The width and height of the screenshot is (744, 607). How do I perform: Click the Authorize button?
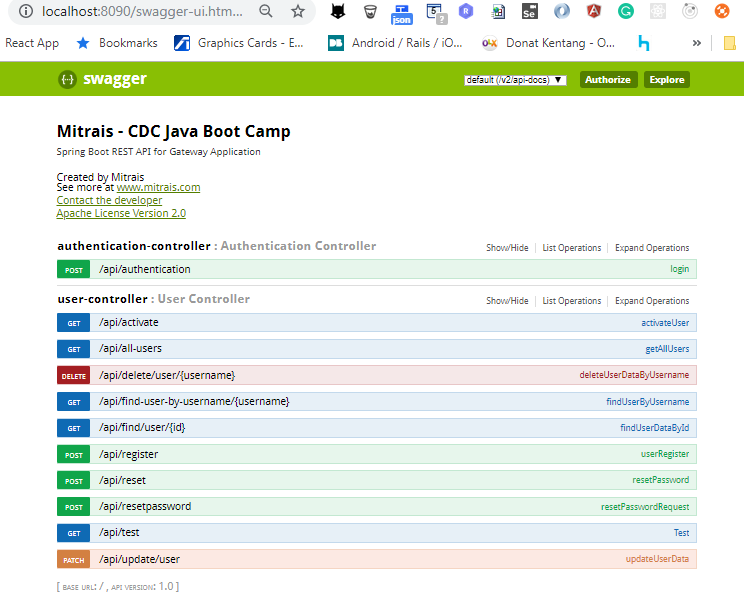[x=608, y=80]
